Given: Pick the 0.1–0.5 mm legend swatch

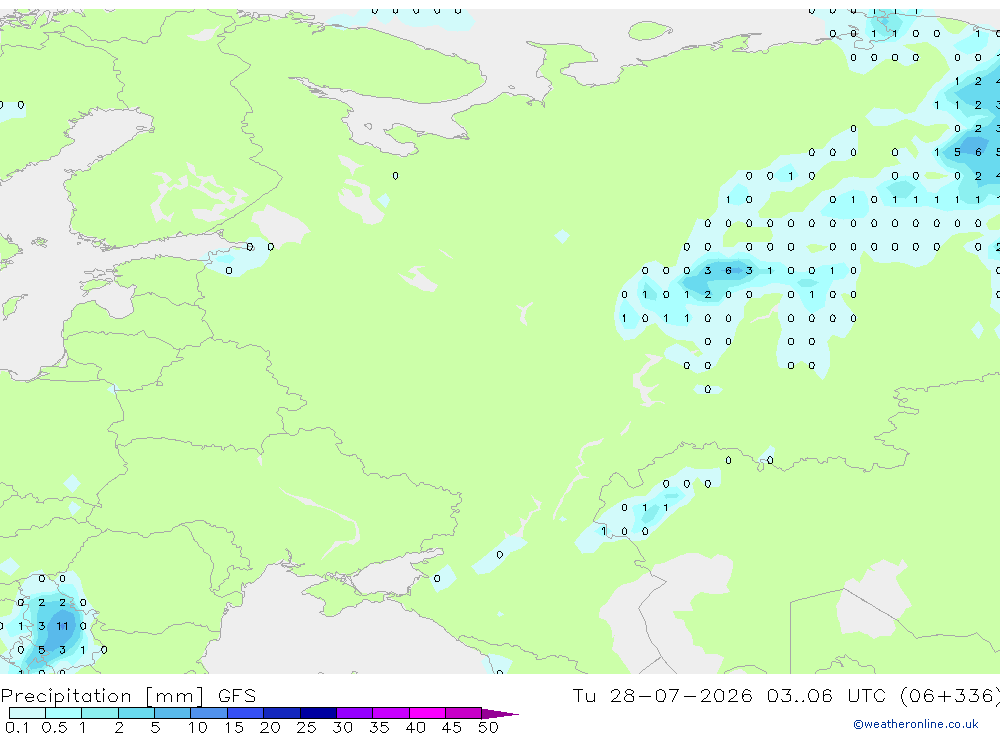Looking at the screenshot, I should pos(27,713).
